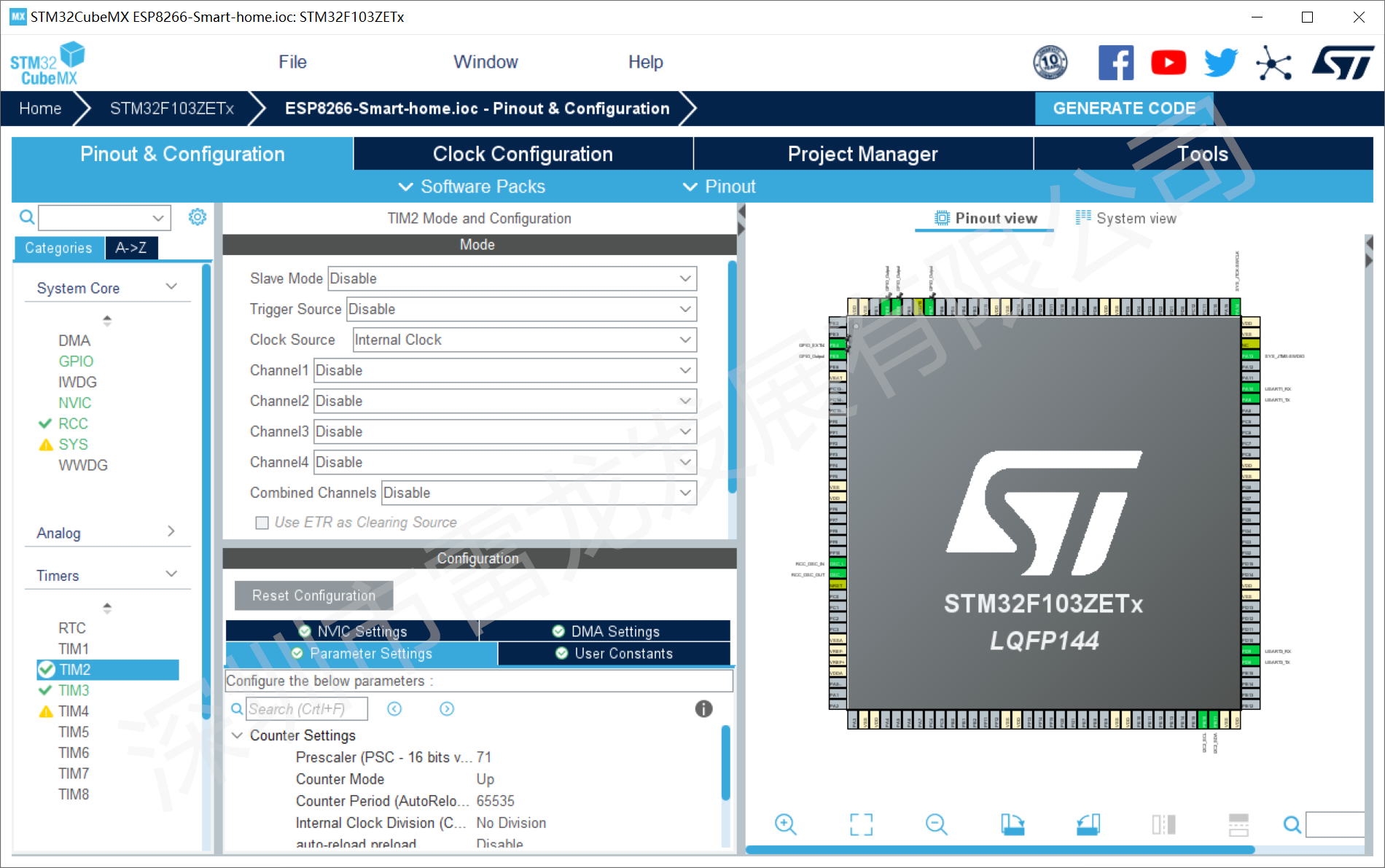Rotate the chip clockwise
The height and width of the screenshot is (868, 1385).
coord(1013,824)
